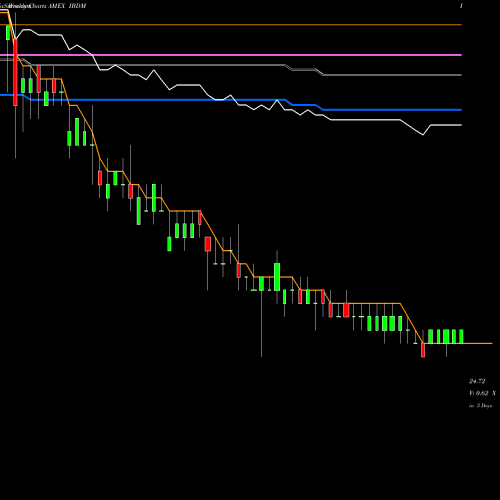Click the last red candle below the orange line
Viewport: 500px width, 500px height.
pyautogui.click(x=423, y=350)
